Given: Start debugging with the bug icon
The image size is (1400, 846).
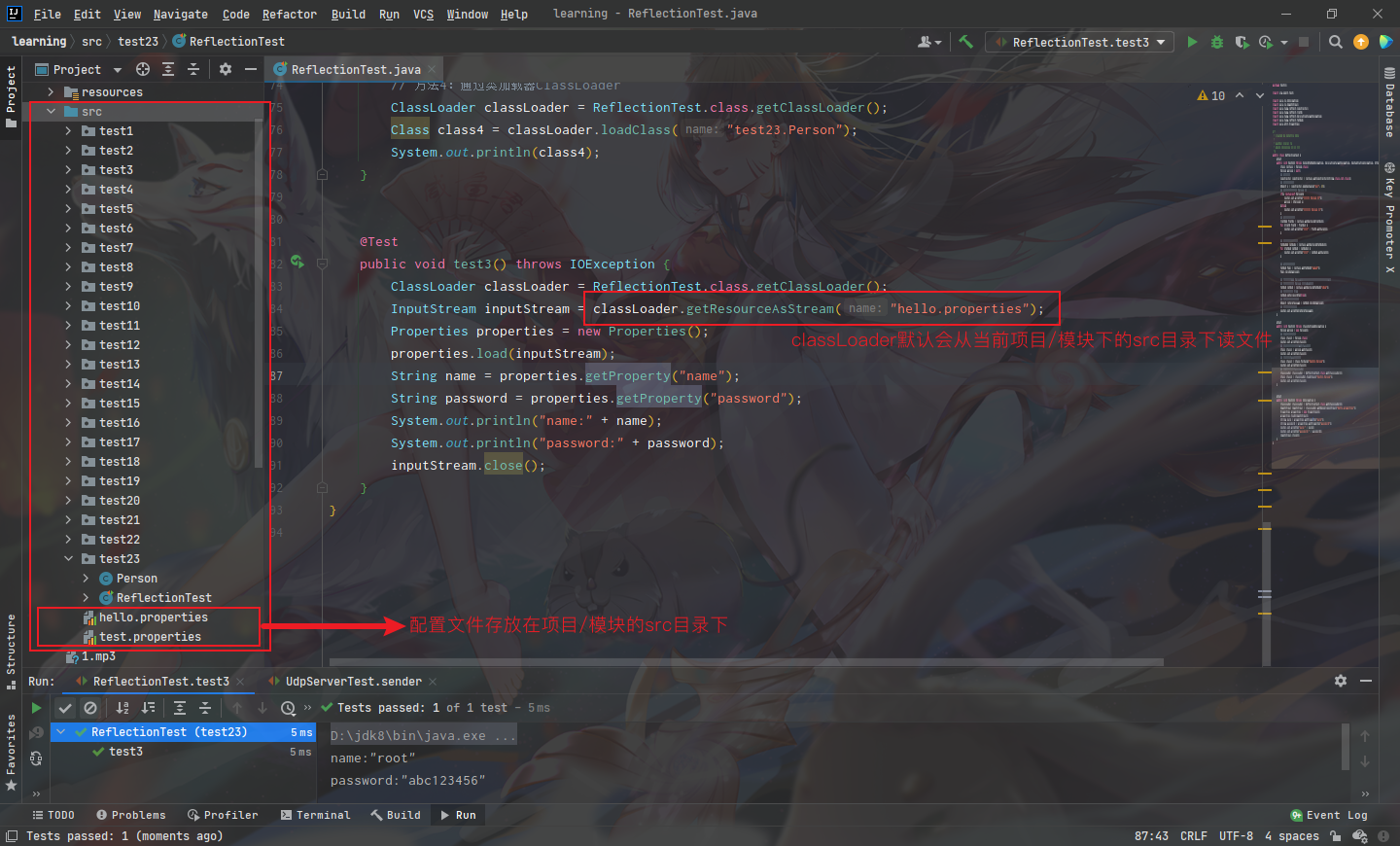Looking at the screenshot, I should pyautogui.click(x=1217, y=42).
